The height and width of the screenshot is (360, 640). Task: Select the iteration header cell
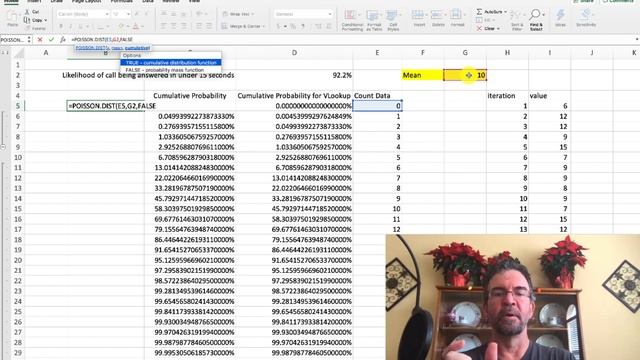507,96
